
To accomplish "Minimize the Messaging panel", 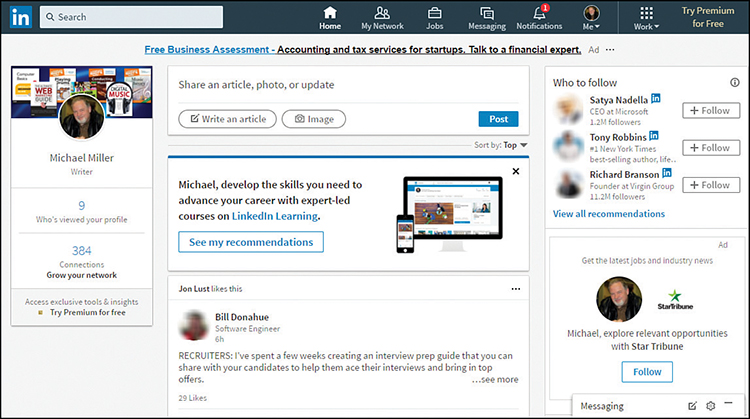I will (x=728, y=404).
